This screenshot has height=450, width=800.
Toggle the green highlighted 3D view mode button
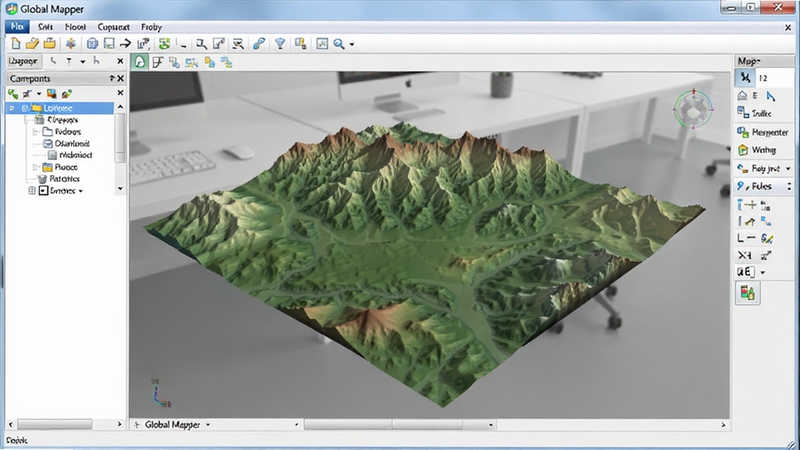[139, 62]
